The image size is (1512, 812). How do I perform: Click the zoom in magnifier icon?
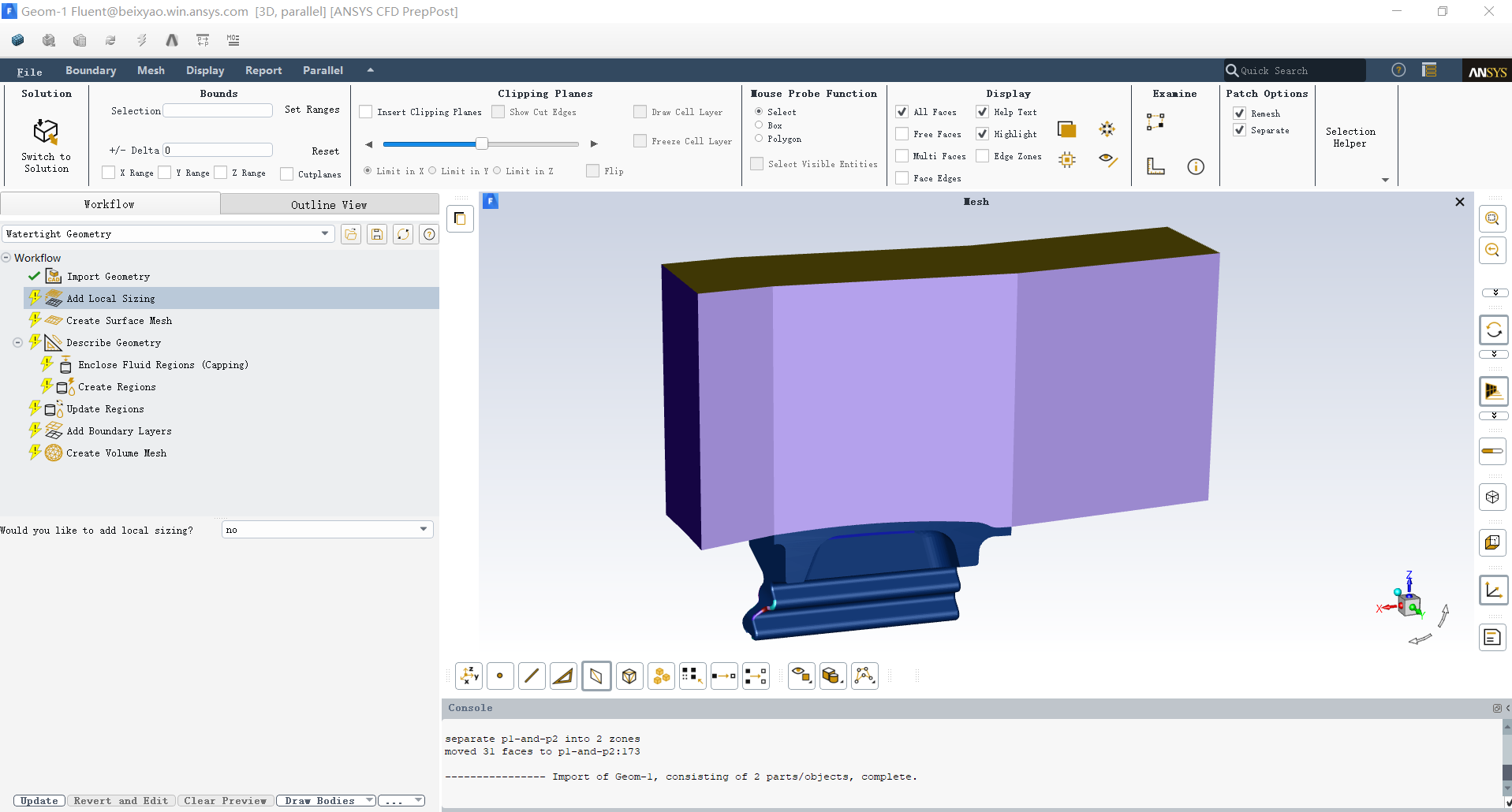1492,219
